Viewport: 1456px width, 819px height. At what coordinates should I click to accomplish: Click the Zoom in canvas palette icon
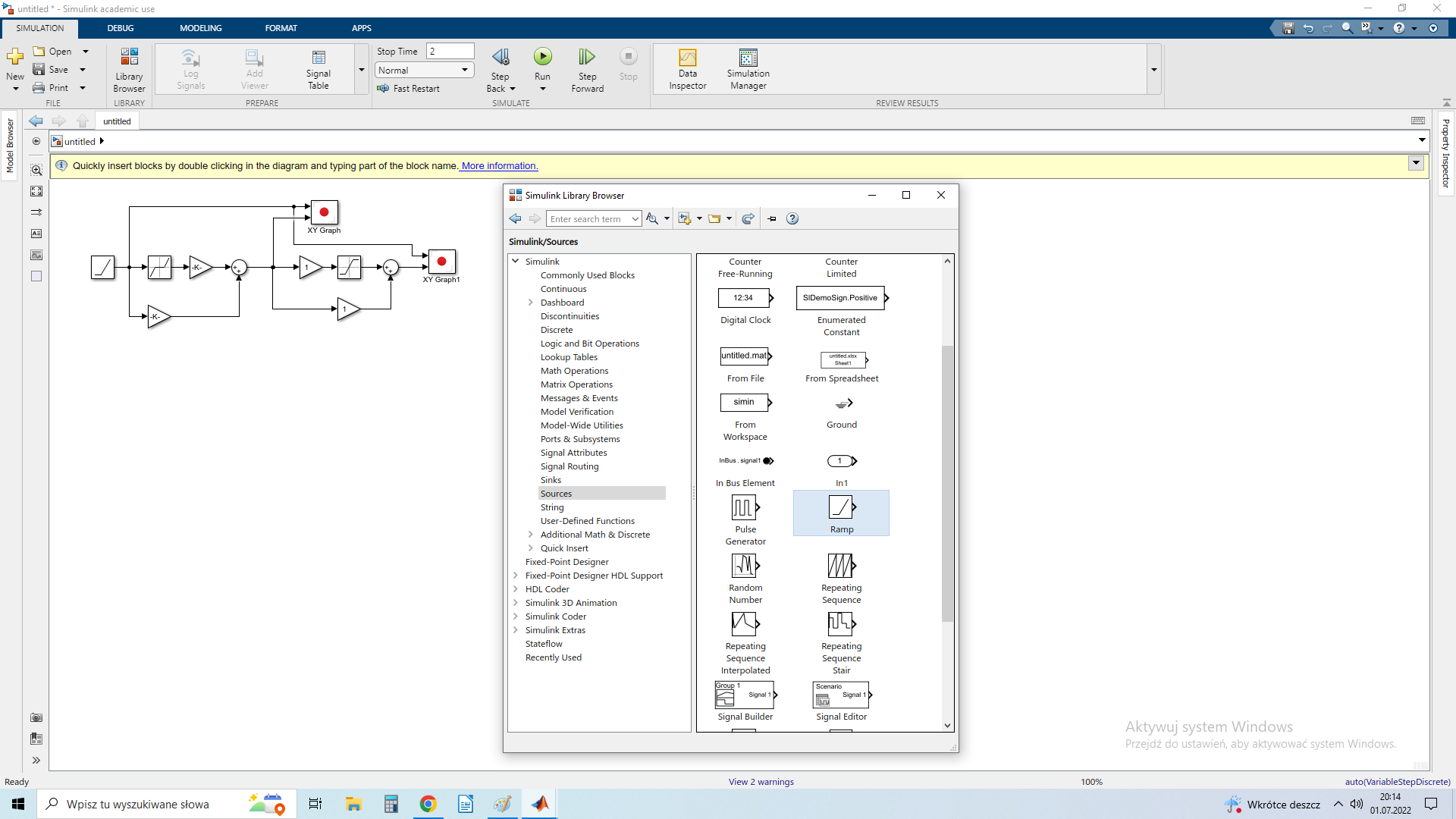click(36, 170)
